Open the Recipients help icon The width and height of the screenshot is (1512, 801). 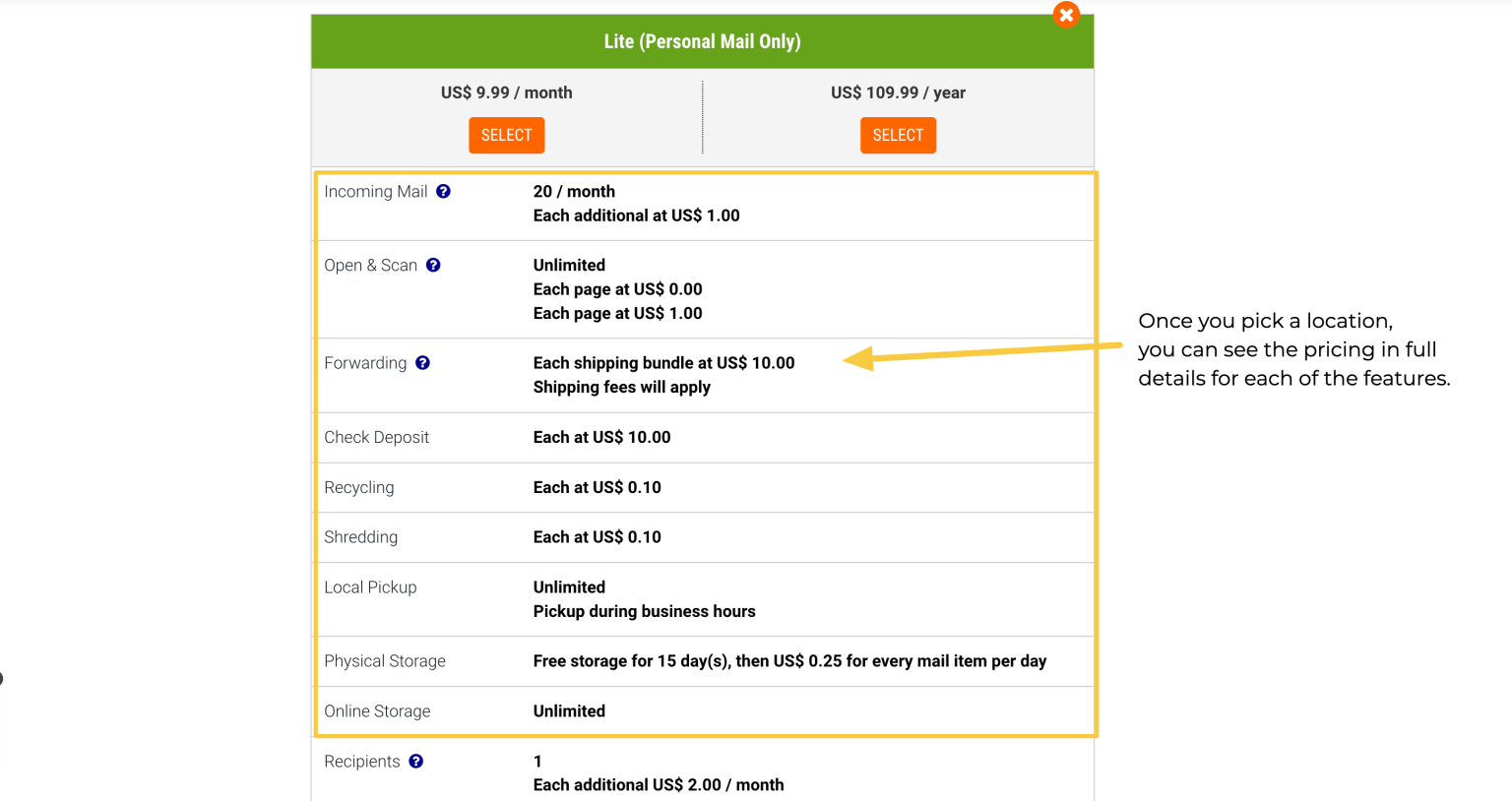pyautogui.click(x=415, y=761)
